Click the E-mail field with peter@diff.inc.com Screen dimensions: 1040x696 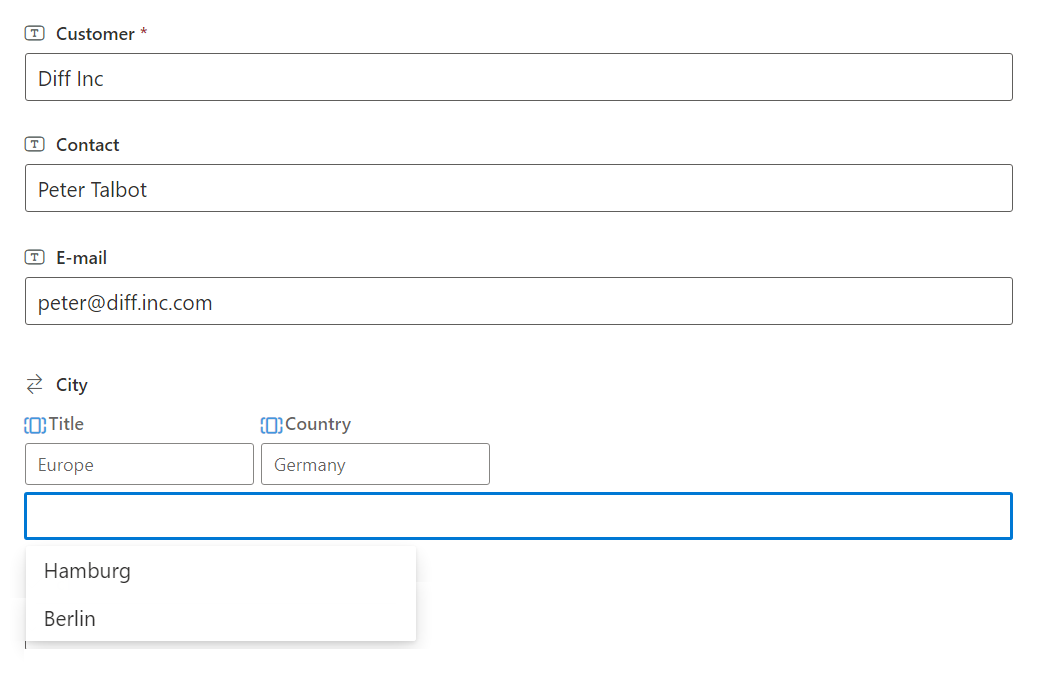point(518,301)
